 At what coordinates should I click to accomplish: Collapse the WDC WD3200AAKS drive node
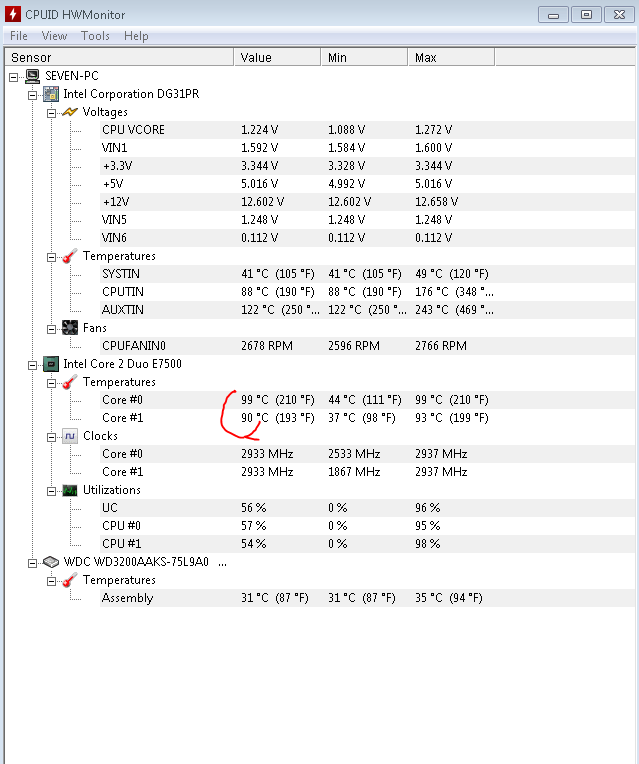32,563
